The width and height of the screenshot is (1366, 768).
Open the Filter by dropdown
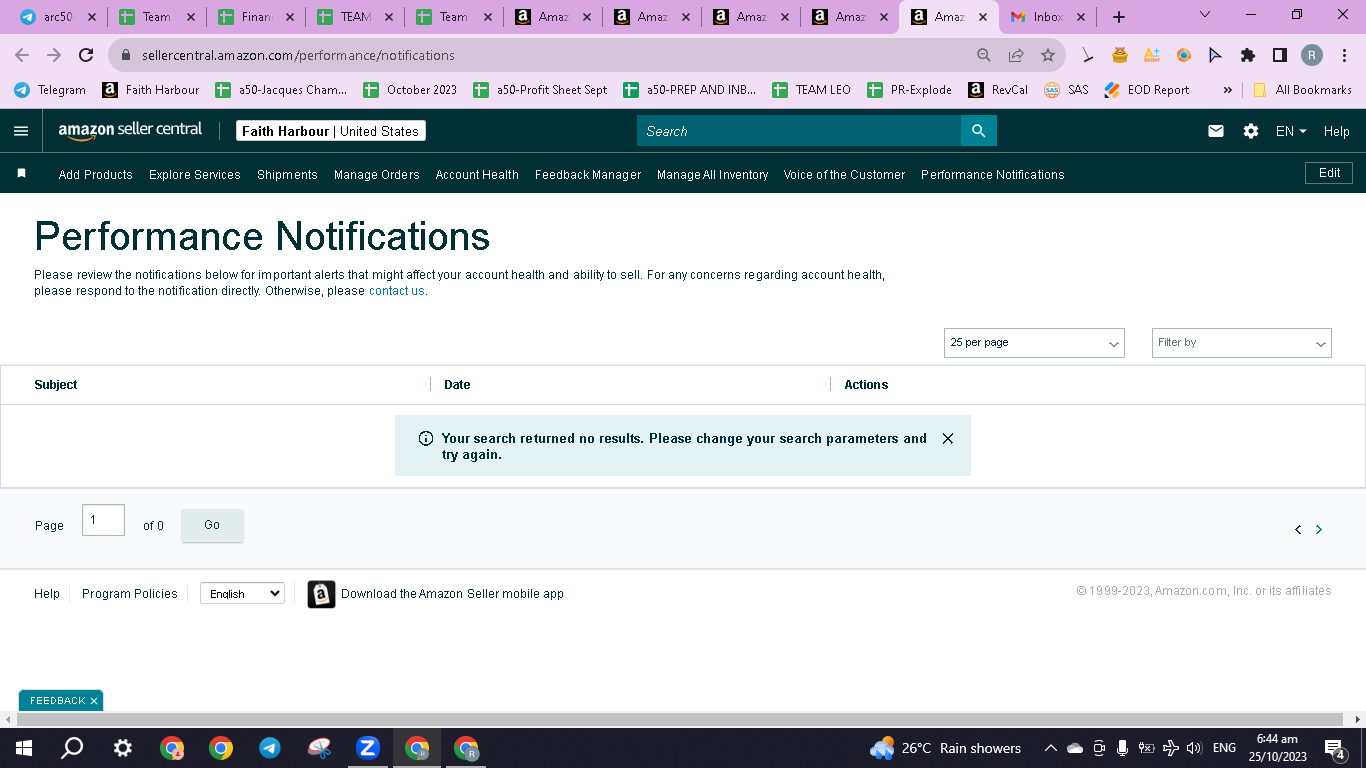(x=1242, y=343)
